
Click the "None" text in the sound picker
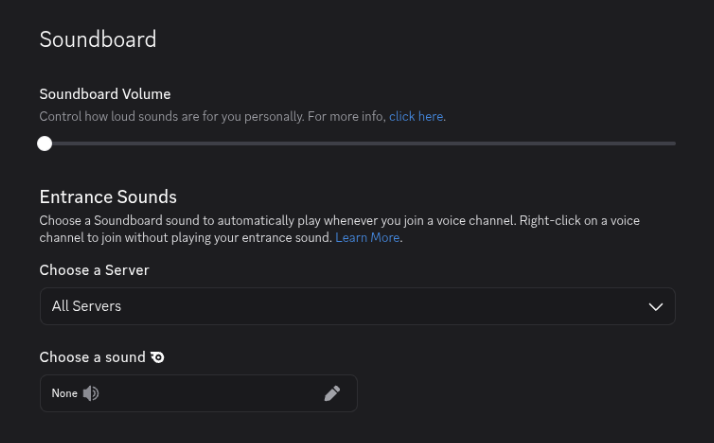click(x=64, y=393)
